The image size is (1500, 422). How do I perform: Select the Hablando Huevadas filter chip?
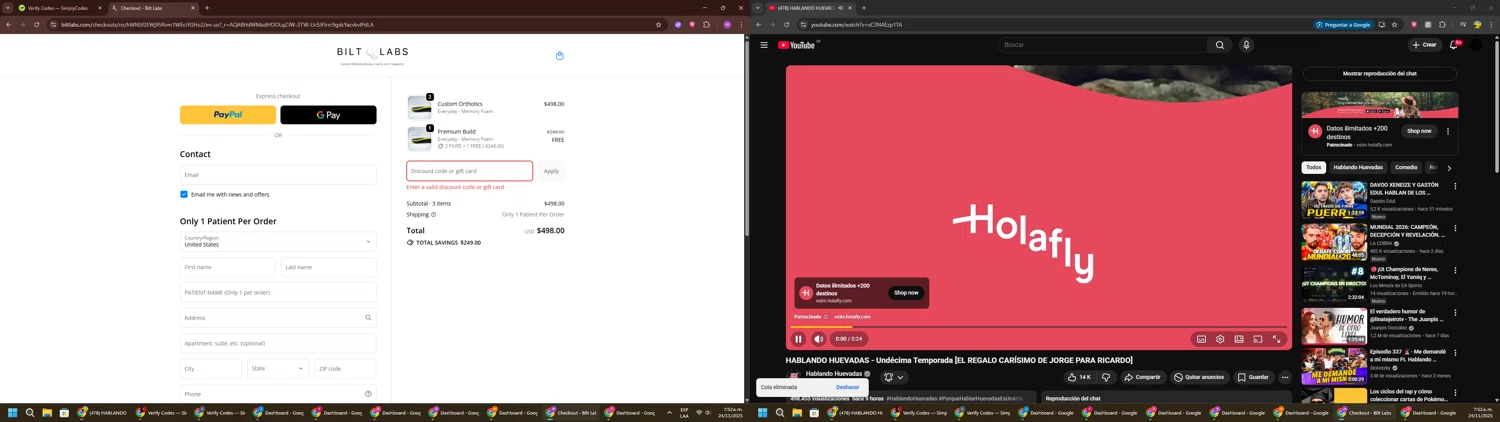coord(1358,167)
